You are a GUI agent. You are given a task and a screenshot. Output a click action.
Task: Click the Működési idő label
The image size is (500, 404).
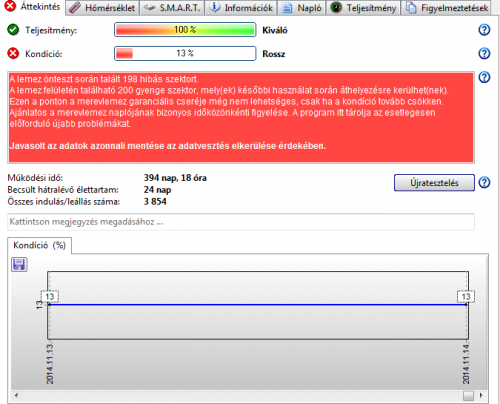coord(35,178)
